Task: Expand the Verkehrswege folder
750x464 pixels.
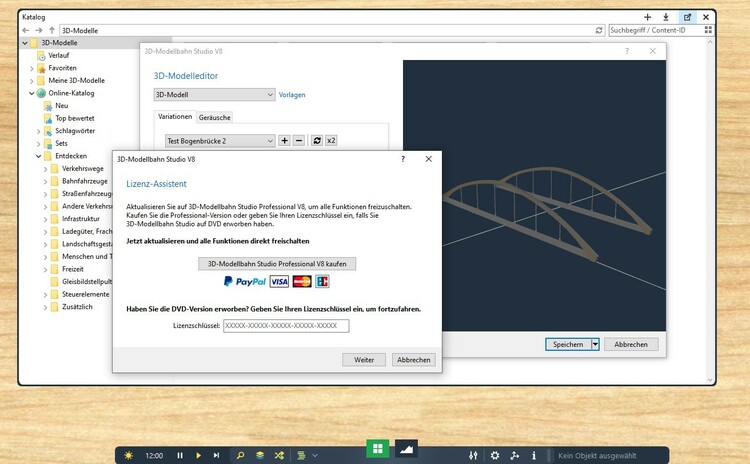Action: pos(45,169)
